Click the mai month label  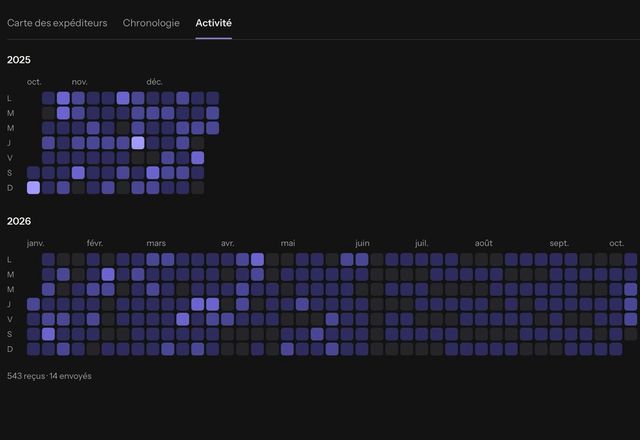click(288, 243)
